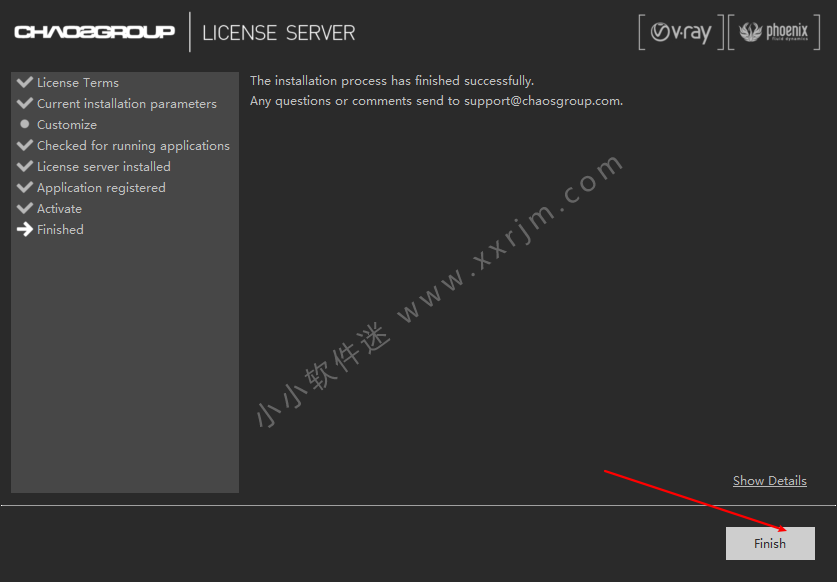The width and height of the screenshot is (837, 582).
Task: Click checkmark beside Application registered
Action: click(x=25, y=187)
